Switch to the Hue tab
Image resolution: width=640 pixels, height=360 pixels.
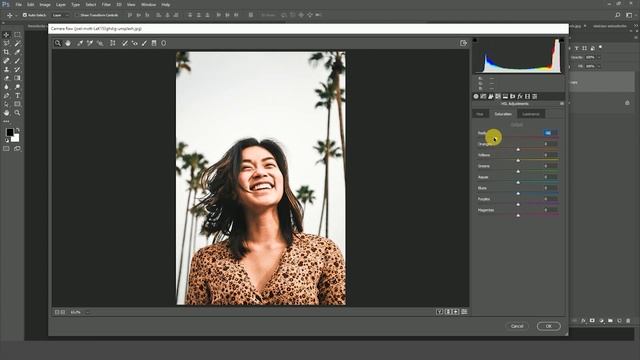point(480,114)
